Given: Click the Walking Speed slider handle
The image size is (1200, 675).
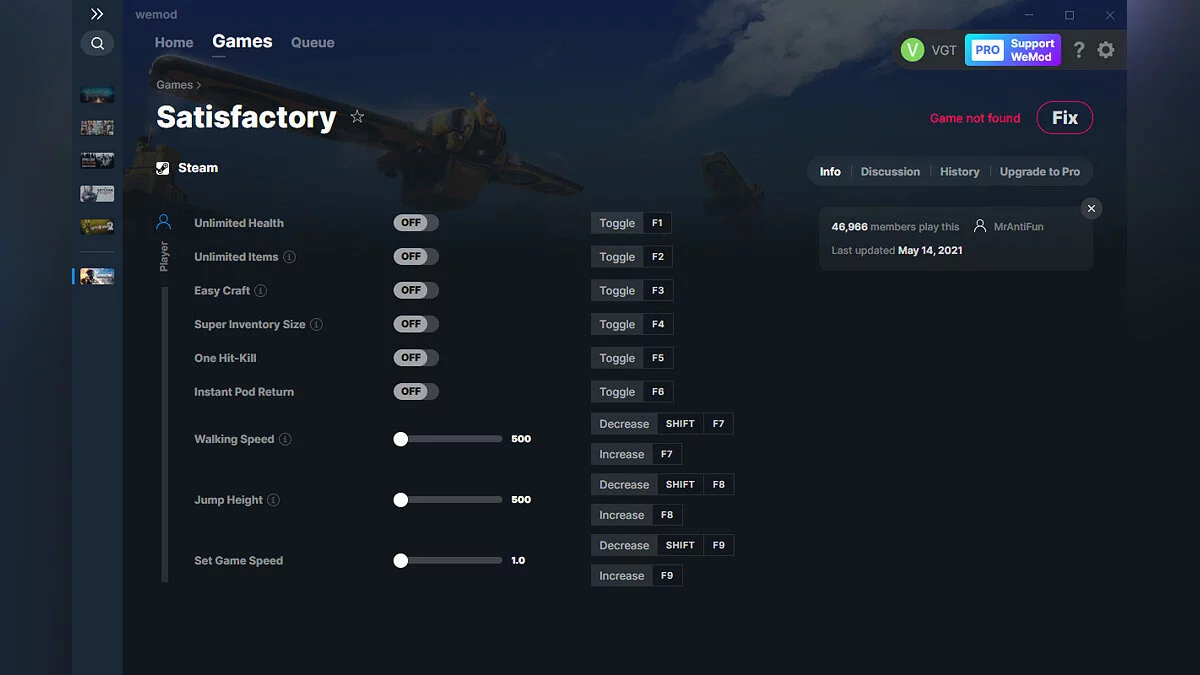Looking at the screenshot, I should (401, 439).
